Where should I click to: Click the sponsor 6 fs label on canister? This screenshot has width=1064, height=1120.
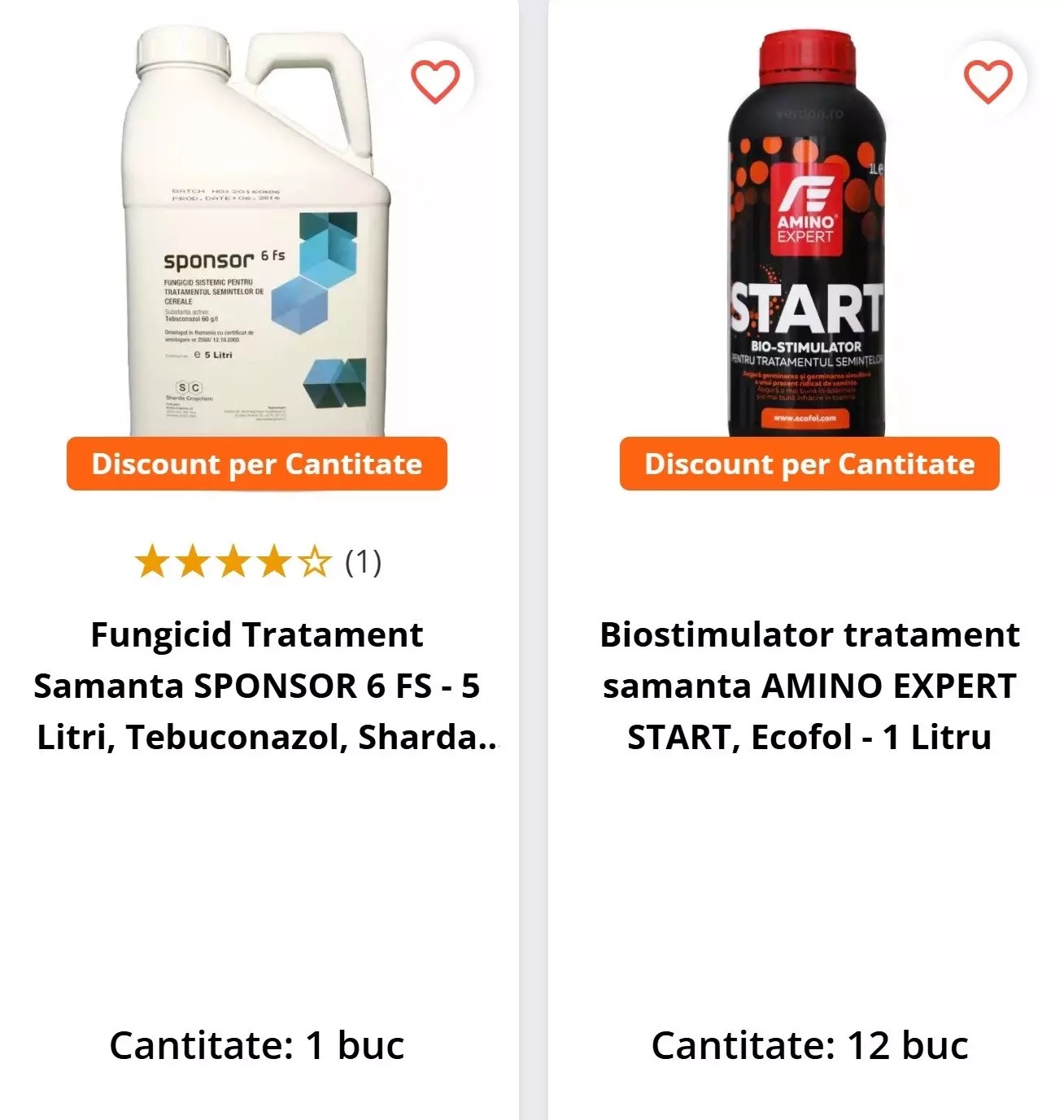click(x=225, y=259)
